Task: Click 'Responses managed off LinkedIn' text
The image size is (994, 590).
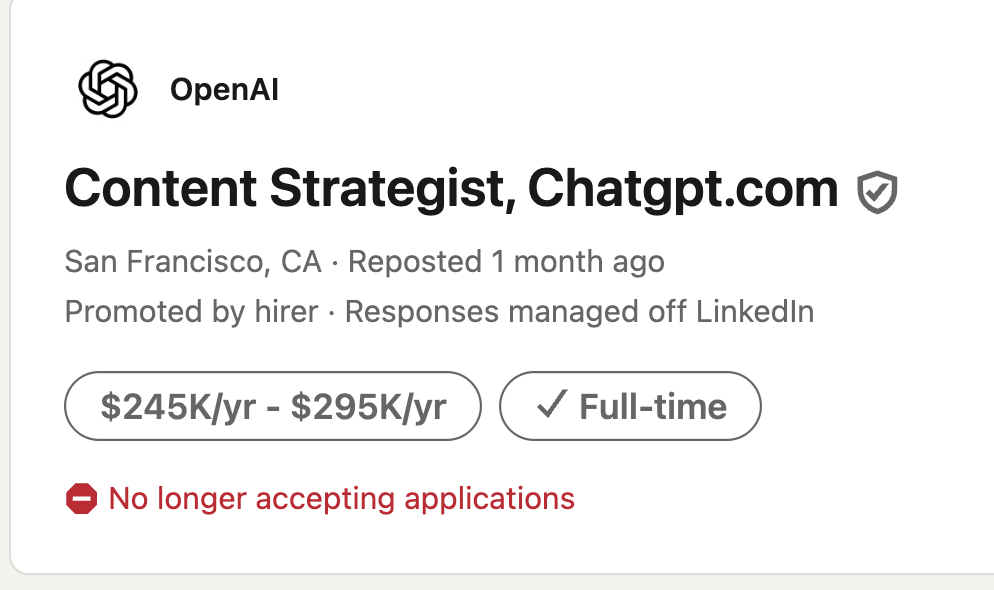Action: (579, 312)
